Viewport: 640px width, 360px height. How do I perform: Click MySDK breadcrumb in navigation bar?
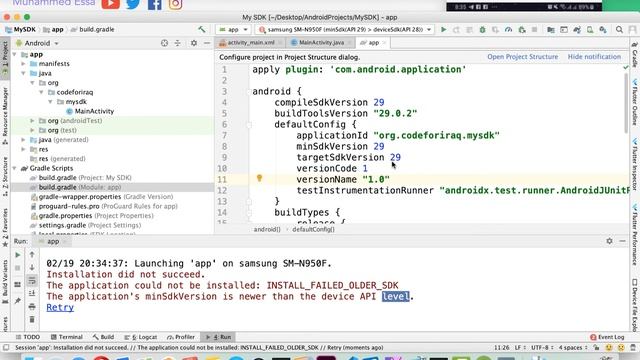(x=20, y=29)
